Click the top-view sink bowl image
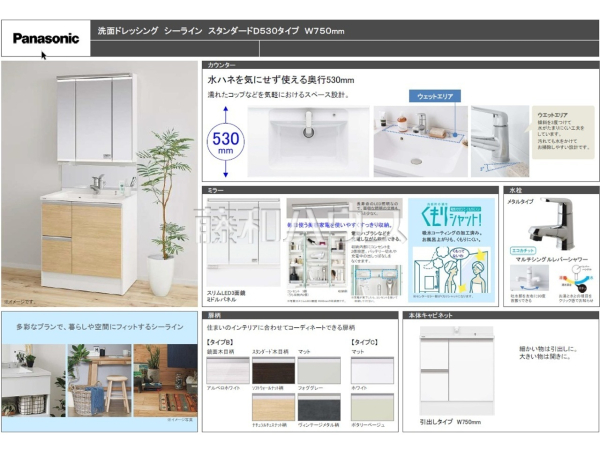 point(308,141)
